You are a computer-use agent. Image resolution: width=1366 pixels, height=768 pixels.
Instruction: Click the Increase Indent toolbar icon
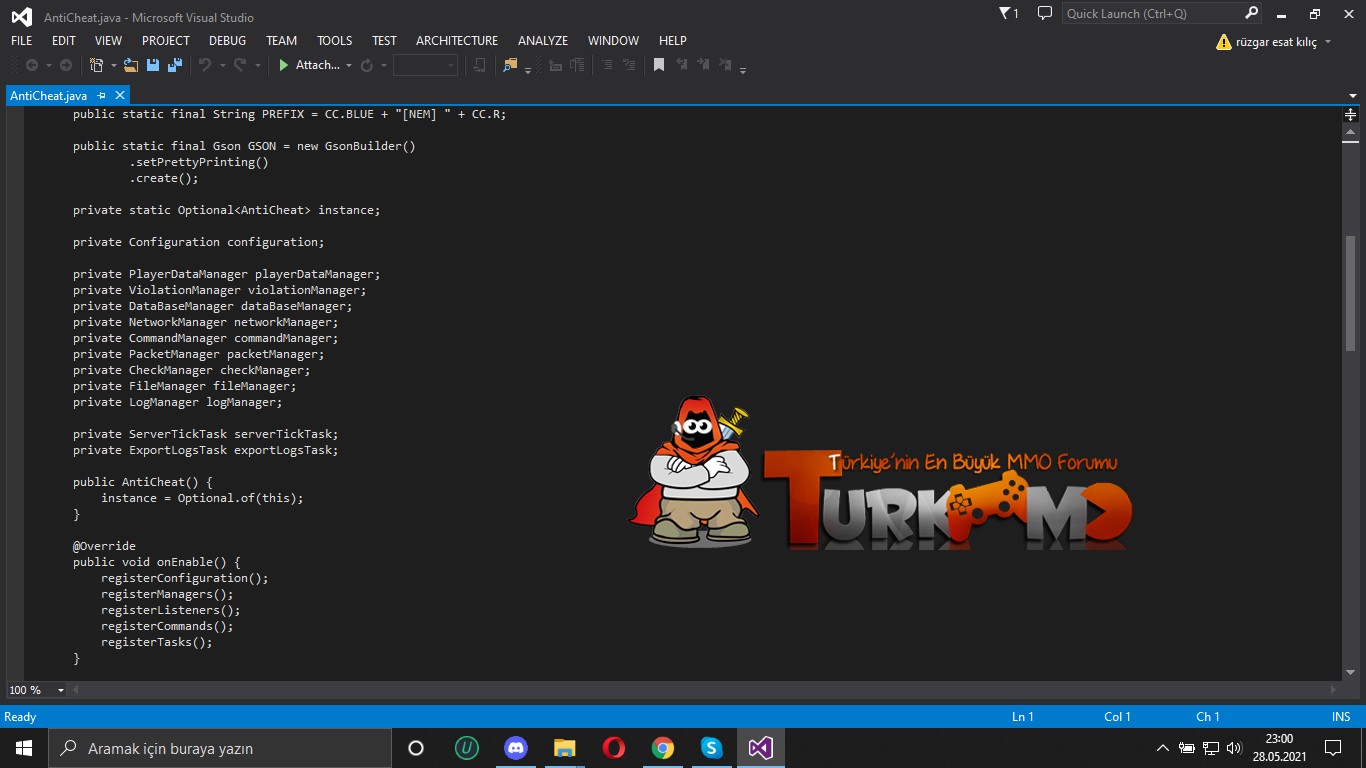[x=577, y=65]
